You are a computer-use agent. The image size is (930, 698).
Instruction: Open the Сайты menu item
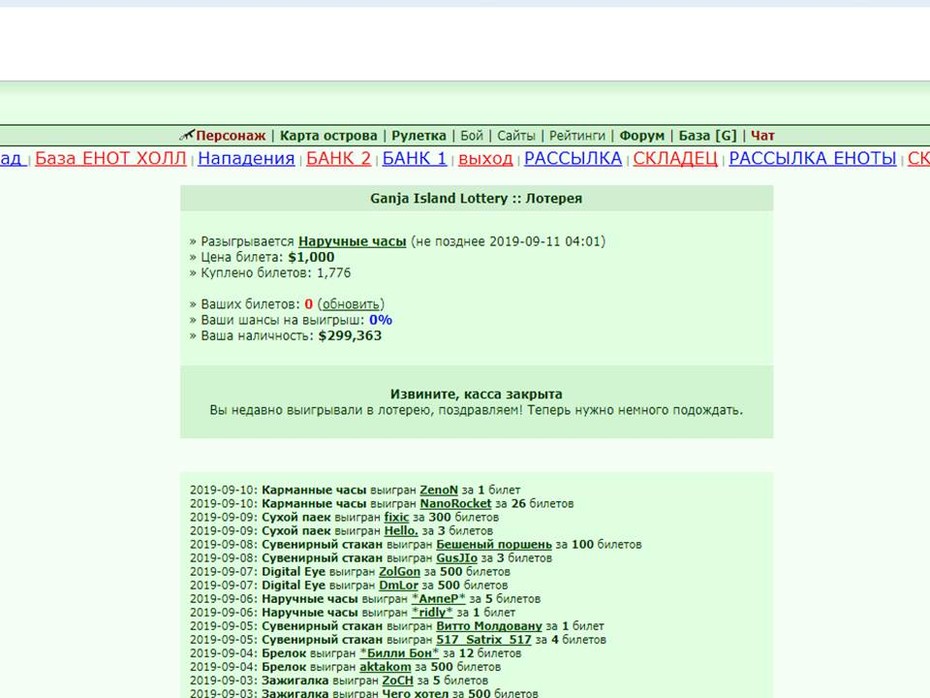click(x=516, y=136)
